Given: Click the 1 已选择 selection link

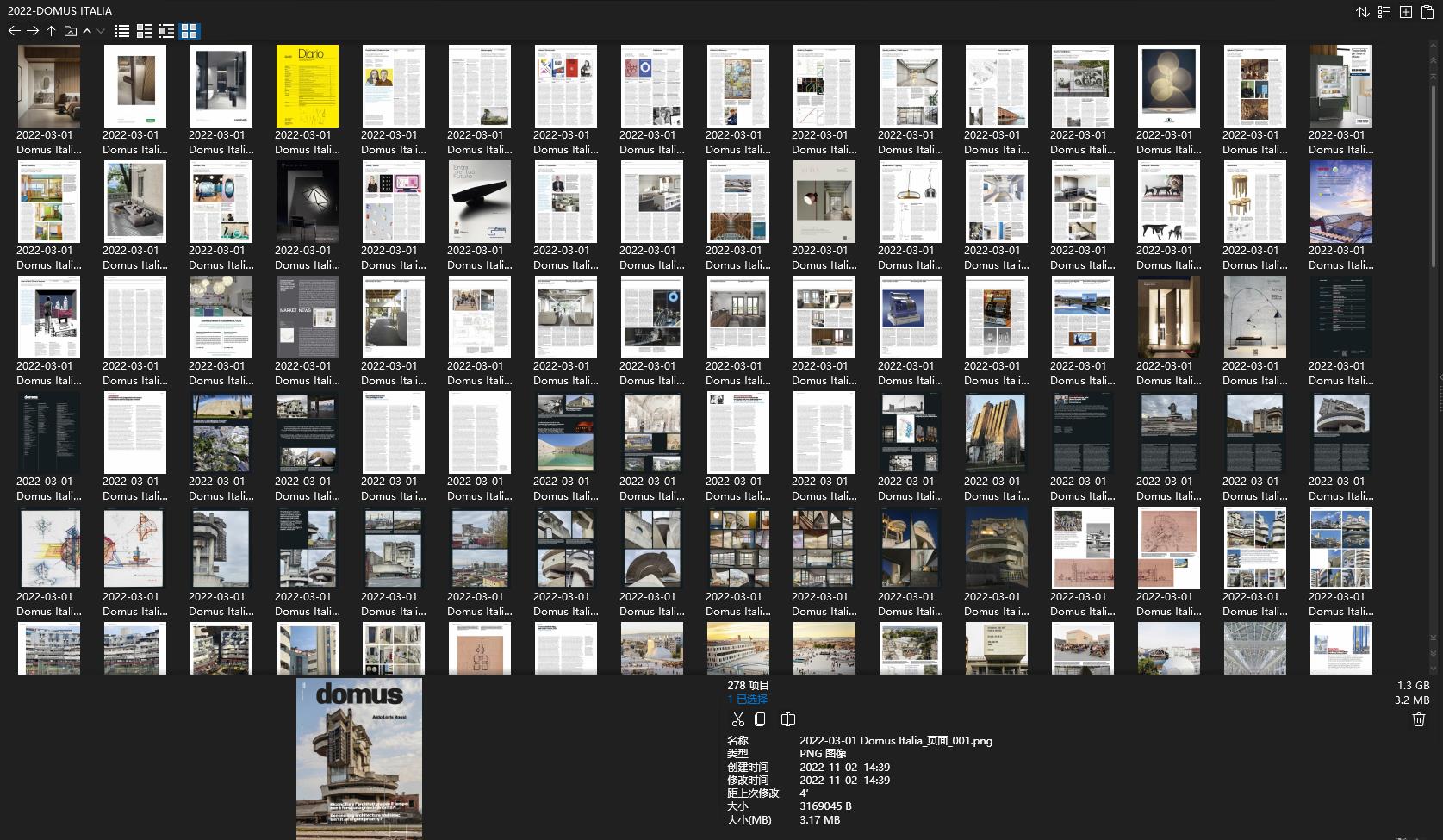Looking at the screenshot, I should tap(746, 699).
